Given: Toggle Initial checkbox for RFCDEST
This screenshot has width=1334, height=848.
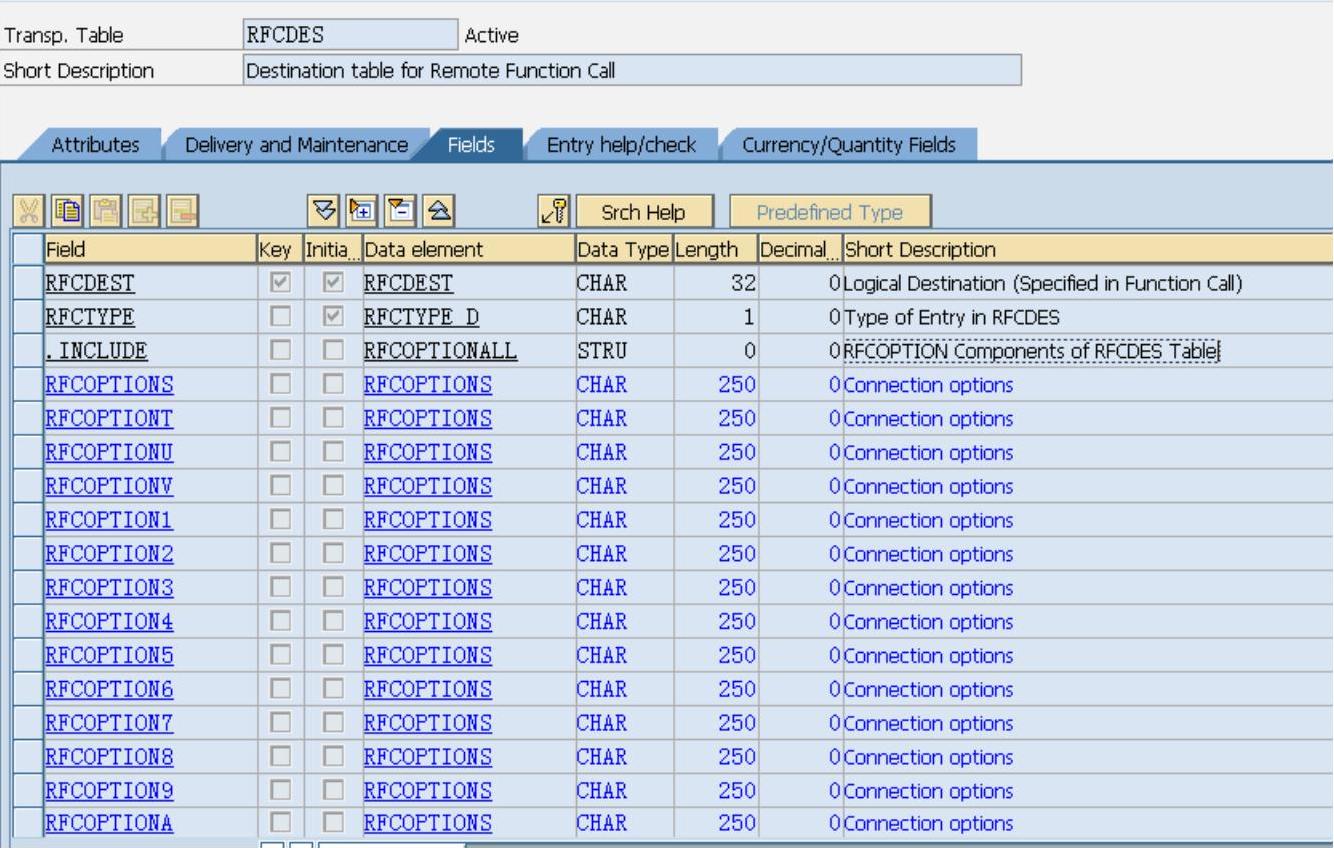Looking at the screenshot, I should tap(333, 283).
